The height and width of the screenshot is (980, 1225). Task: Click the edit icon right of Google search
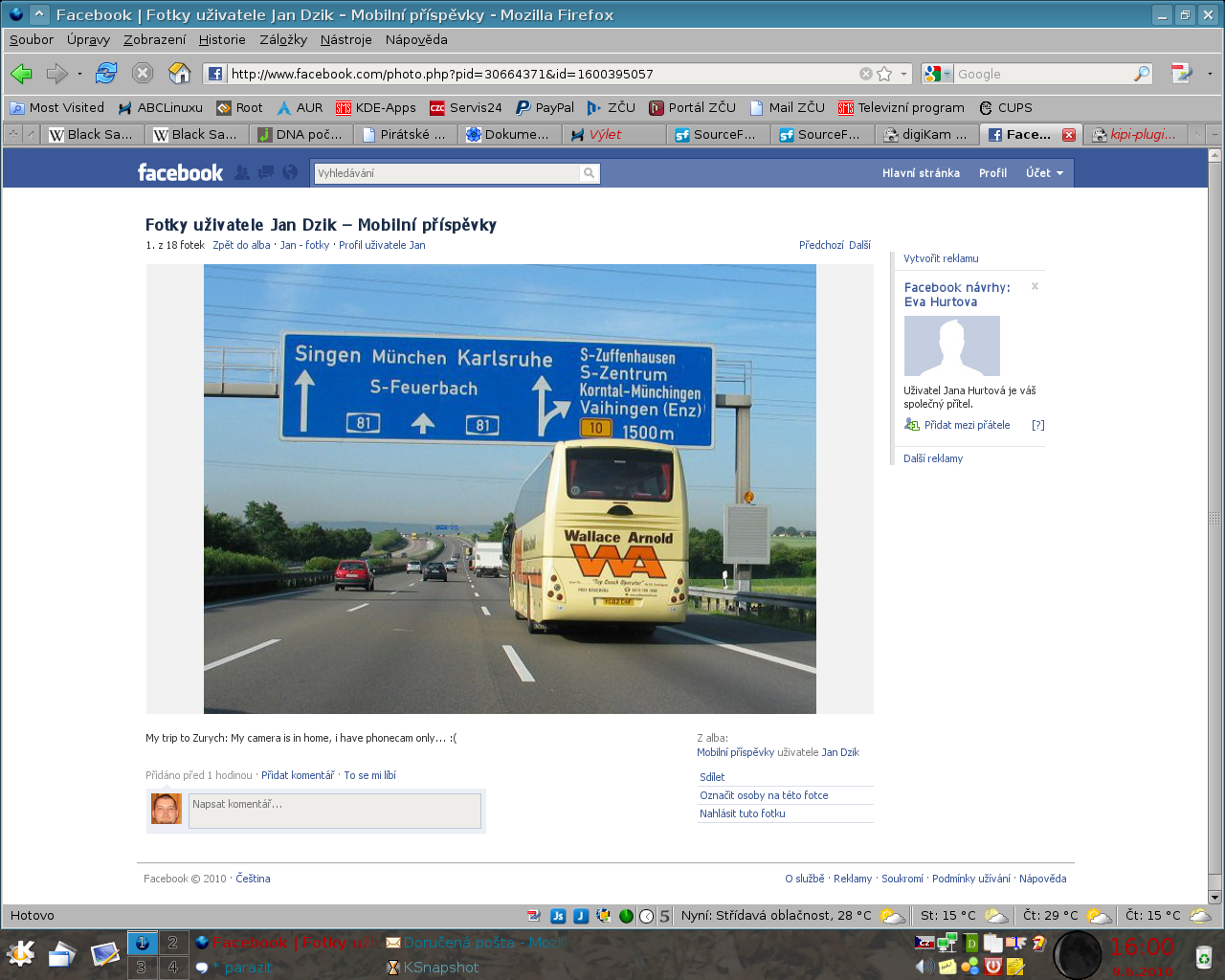(1182, 74)
